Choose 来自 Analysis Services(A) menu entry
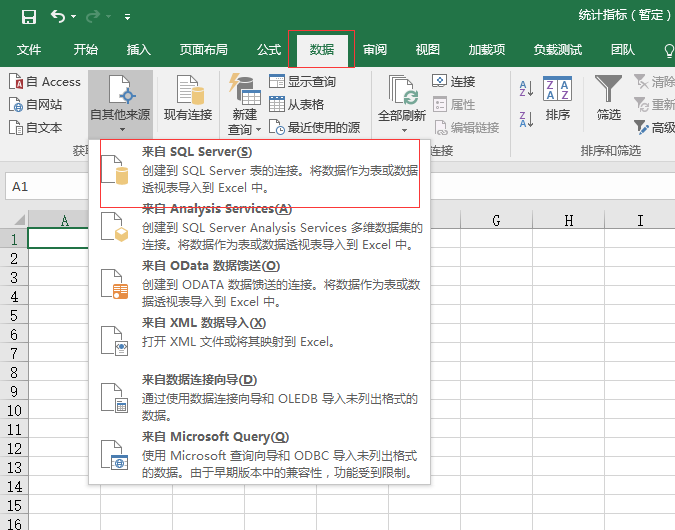 point(260,227)
